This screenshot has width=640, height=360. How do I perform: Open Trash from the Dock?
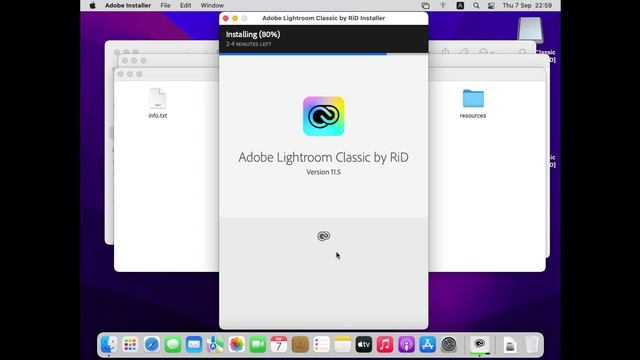click(531, 345)
